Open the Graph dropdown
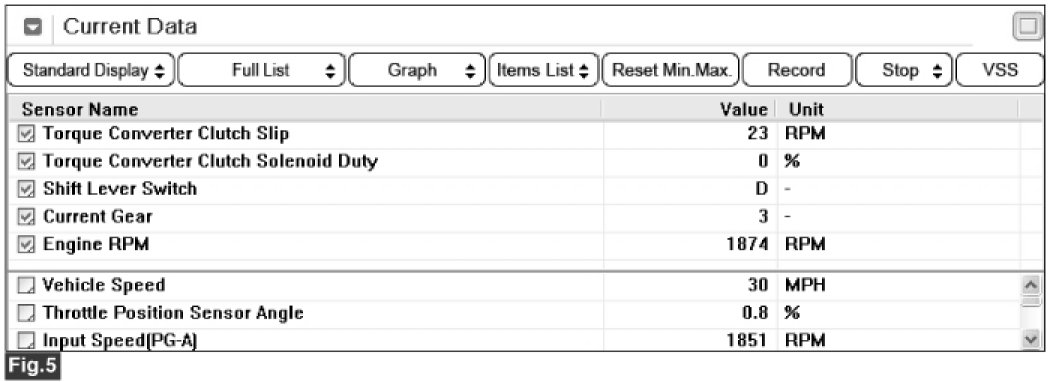 (x=417, y=70)
